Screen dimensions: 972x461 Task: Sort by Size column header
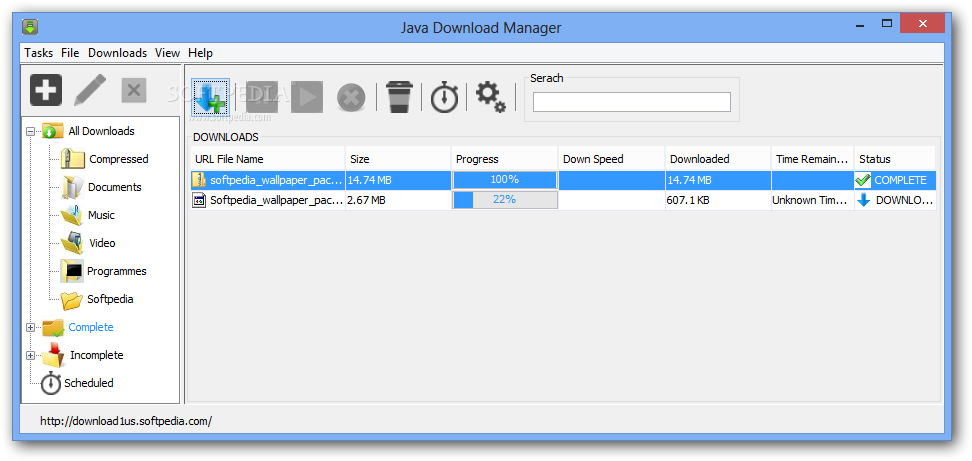click(398, 159)
